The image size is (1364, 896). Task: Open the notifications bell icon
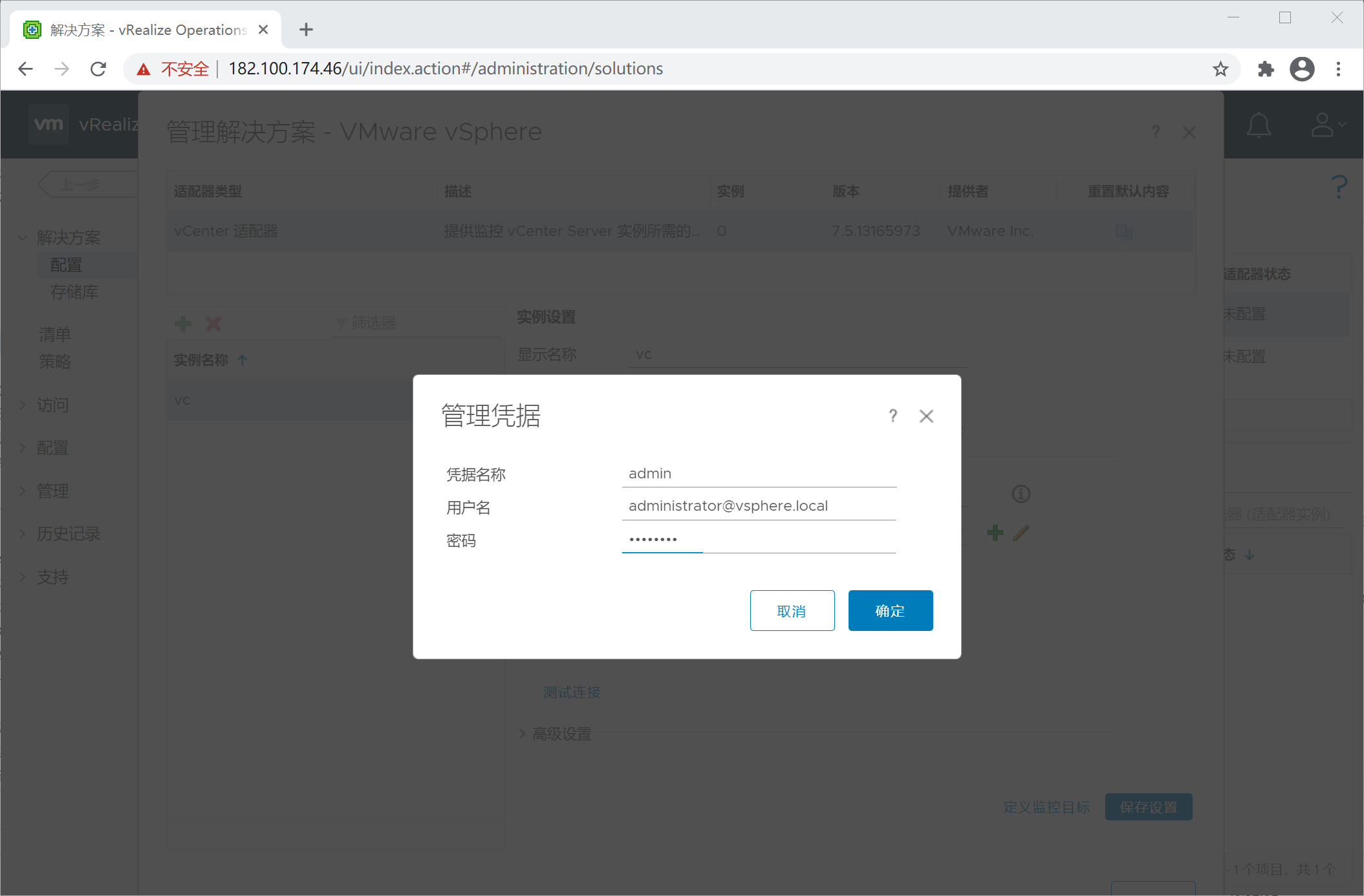(x=1259, y=125)
